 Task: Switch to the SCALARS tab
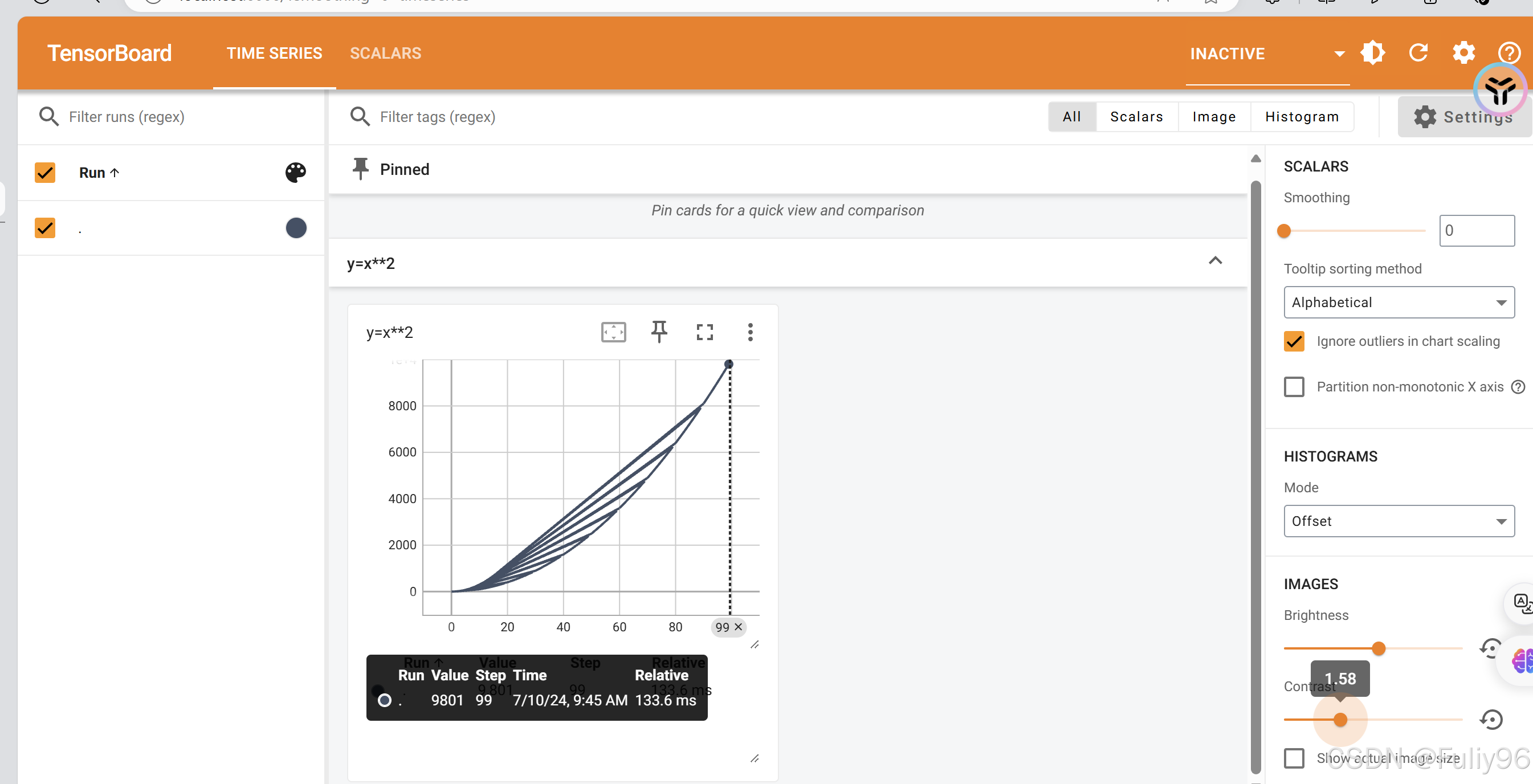tap(386, 53)
